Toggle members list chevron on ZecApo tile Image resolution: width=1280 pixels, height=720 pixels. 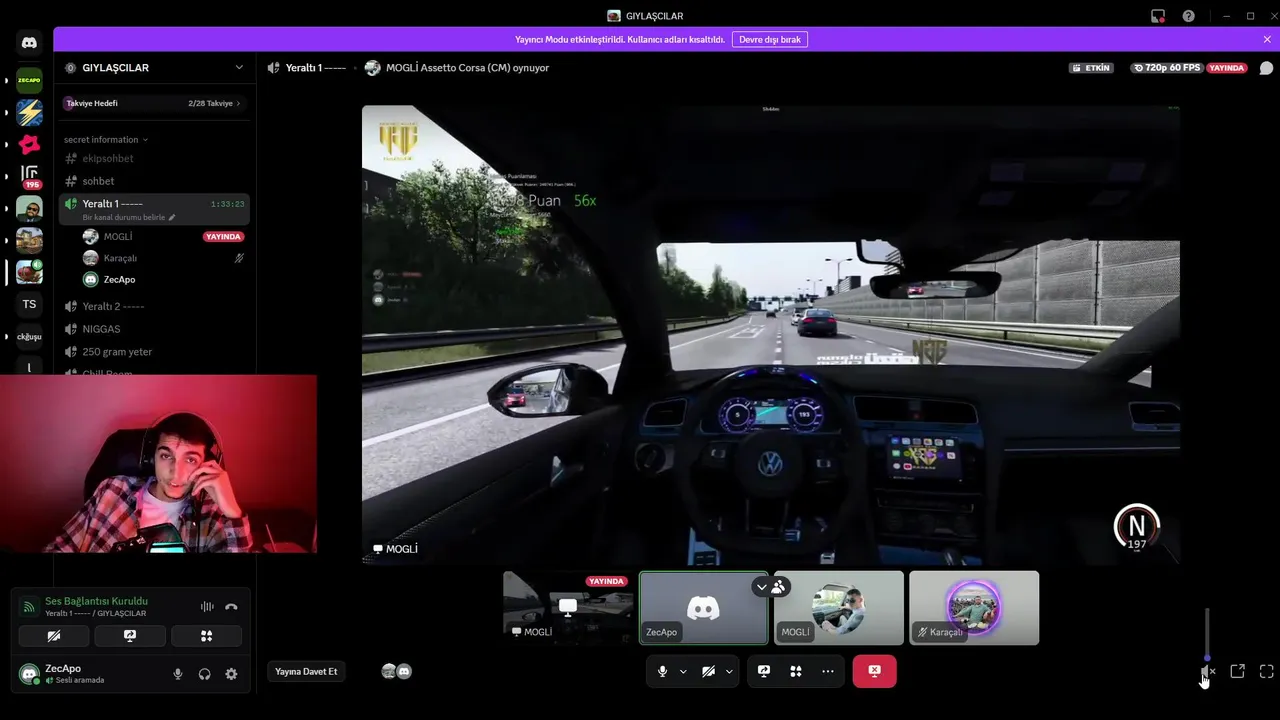[761, 587]
